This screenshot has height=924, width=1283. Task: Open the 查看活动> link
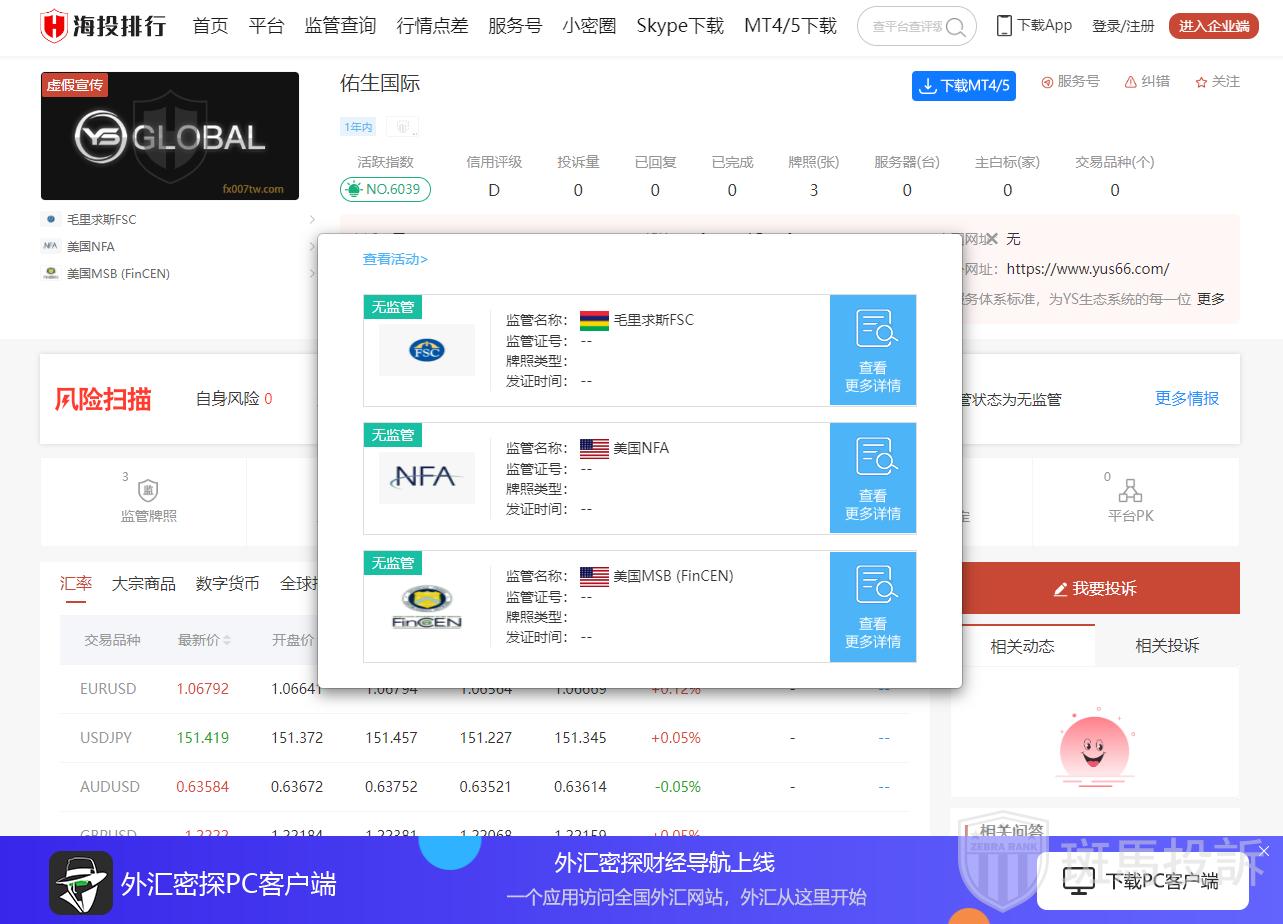[x=395, y=259]
